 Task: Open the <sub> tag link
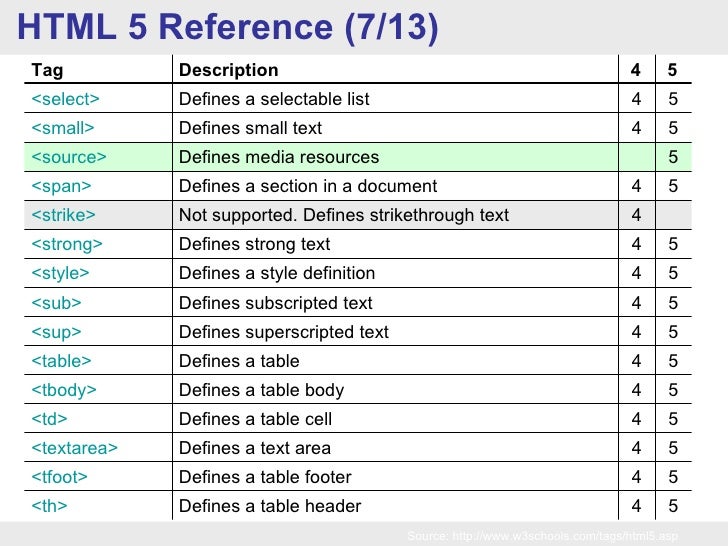[56, 303]
